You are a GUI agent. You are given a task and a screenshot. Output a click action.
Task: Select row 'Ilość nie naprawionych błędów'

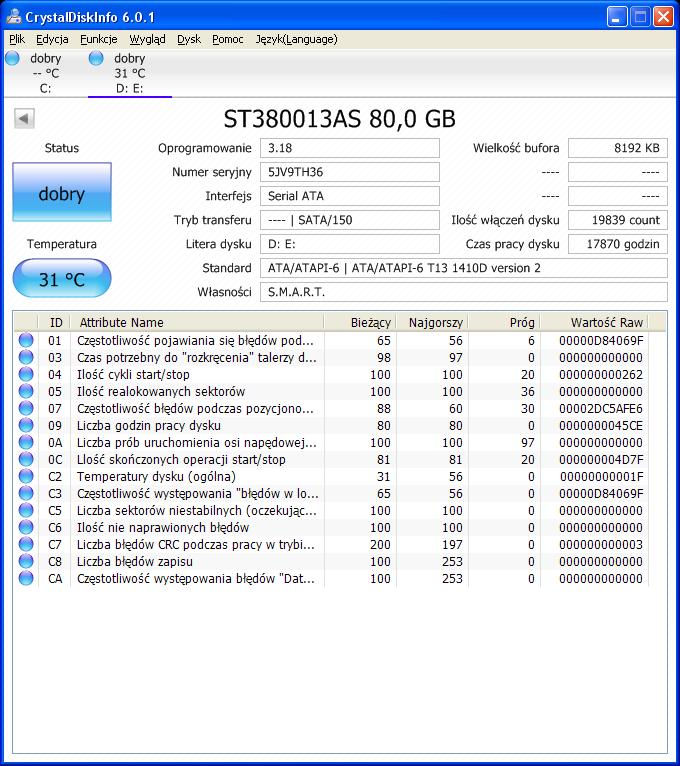point(332,528)
